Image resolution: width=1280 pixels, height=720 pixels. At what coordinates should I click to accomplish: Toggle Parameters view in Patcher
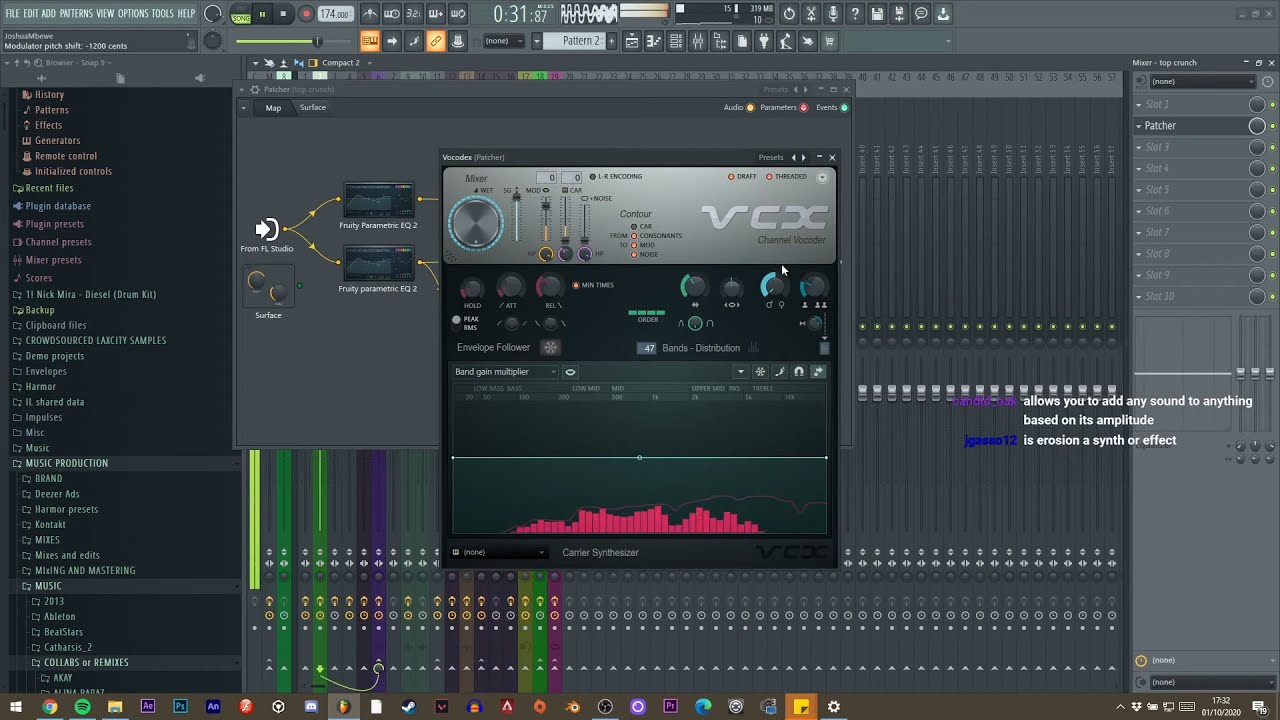pos(783,108)
